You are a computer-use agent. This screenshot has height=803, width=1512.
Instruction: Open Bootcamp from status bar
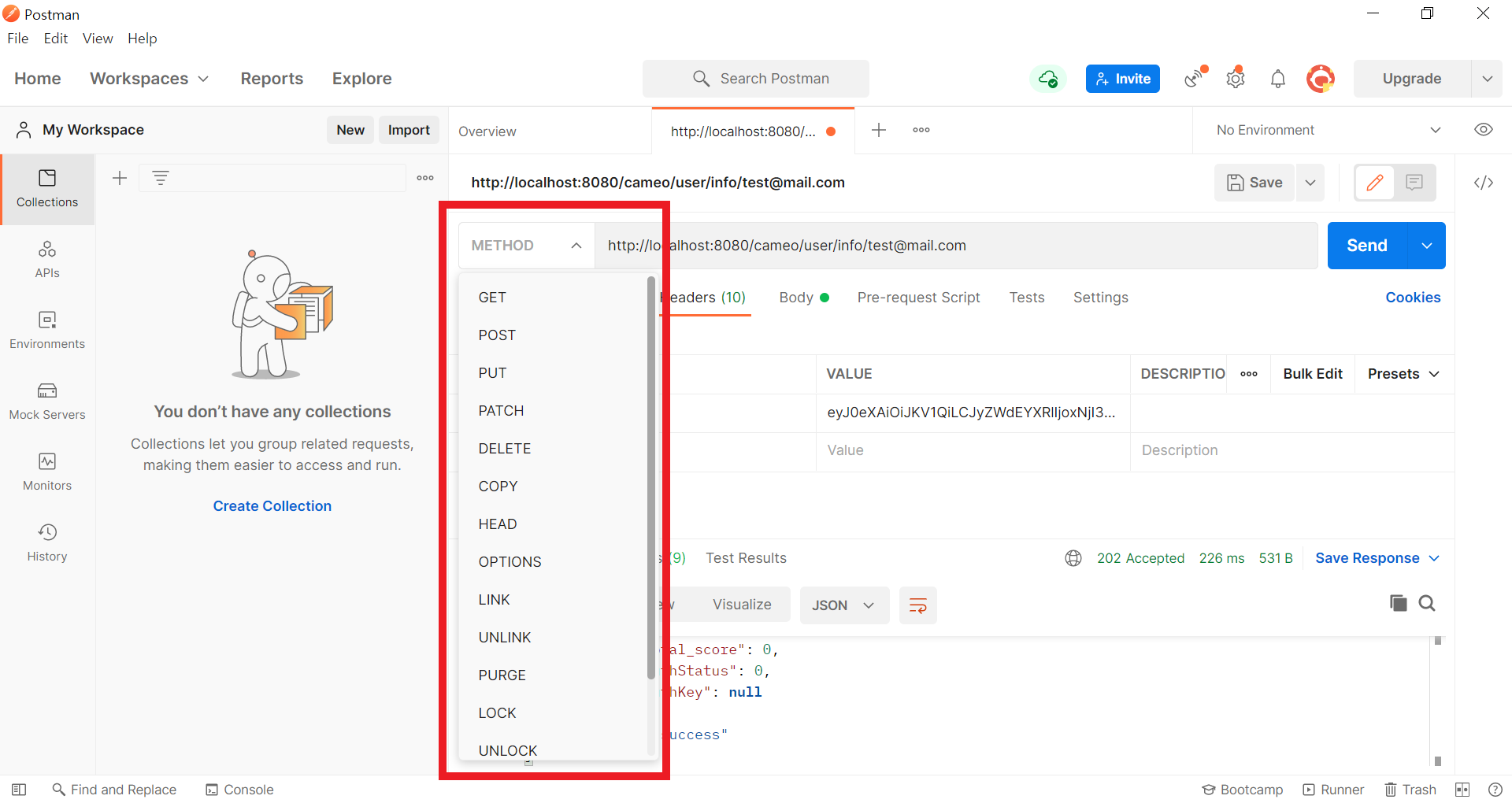tap(1242, 790)
